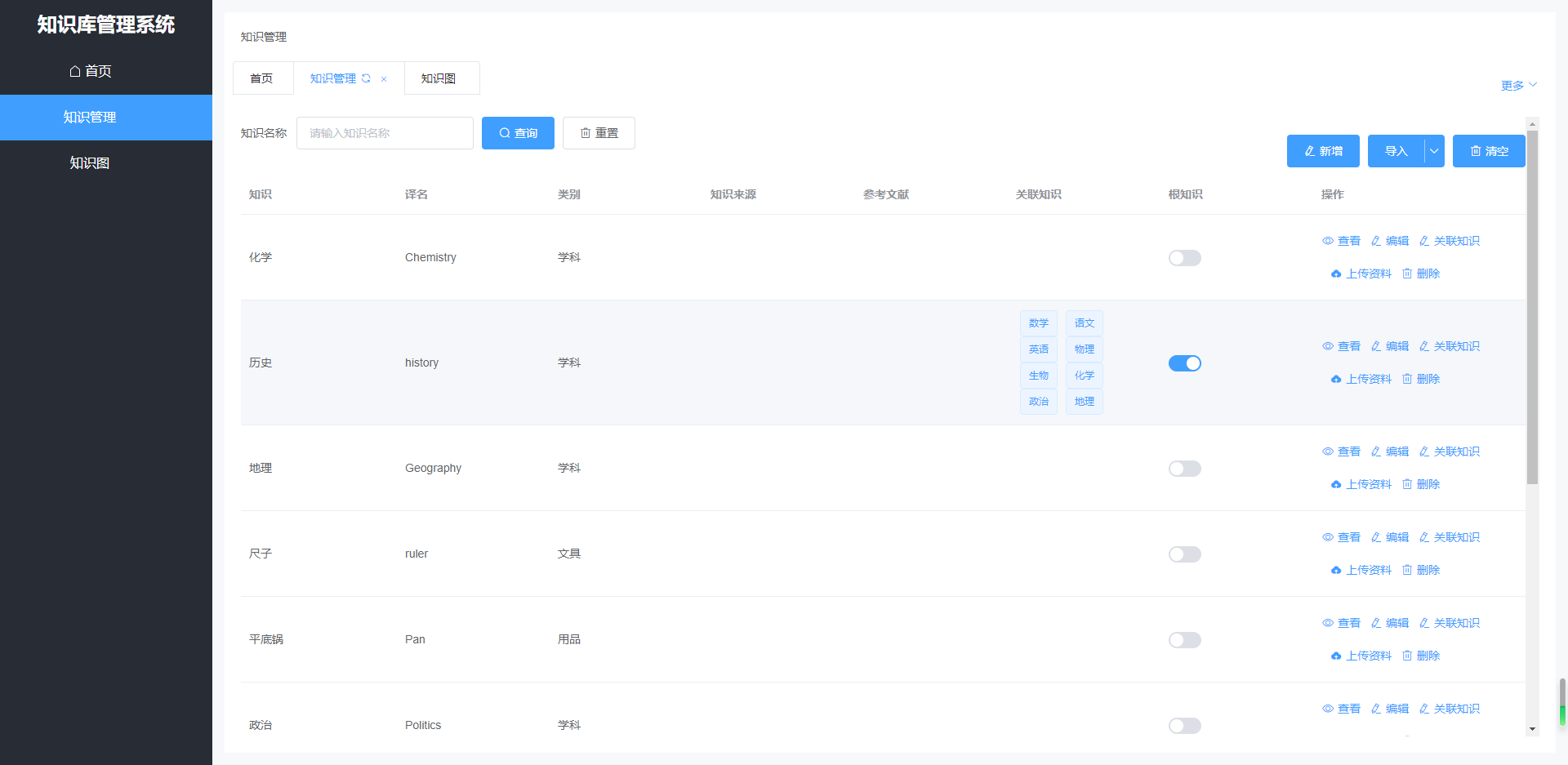View the 历史 row with 查看
This screenshot has width=1568, height=765.
[1341, 346]
